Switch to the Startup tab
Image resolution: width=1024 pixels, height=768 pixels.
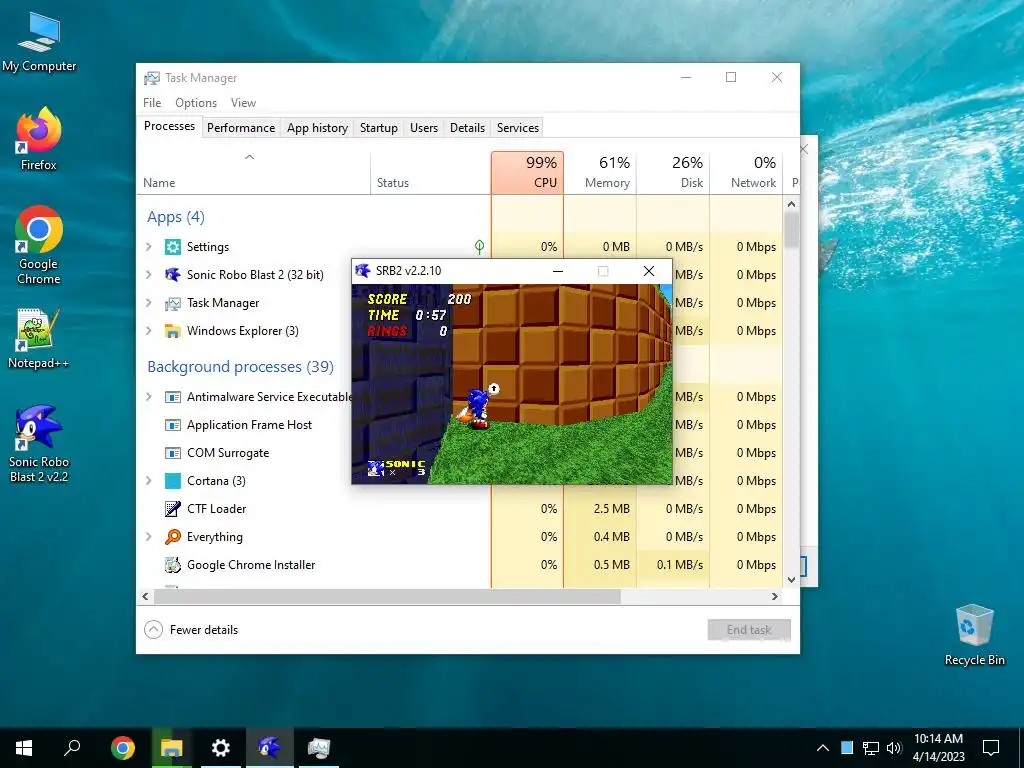click(x=379, y=128)
